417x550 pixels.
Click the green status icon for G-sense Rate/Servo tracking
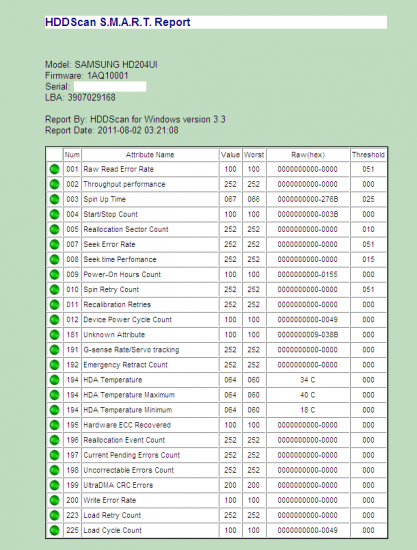[x=54, y=350]
